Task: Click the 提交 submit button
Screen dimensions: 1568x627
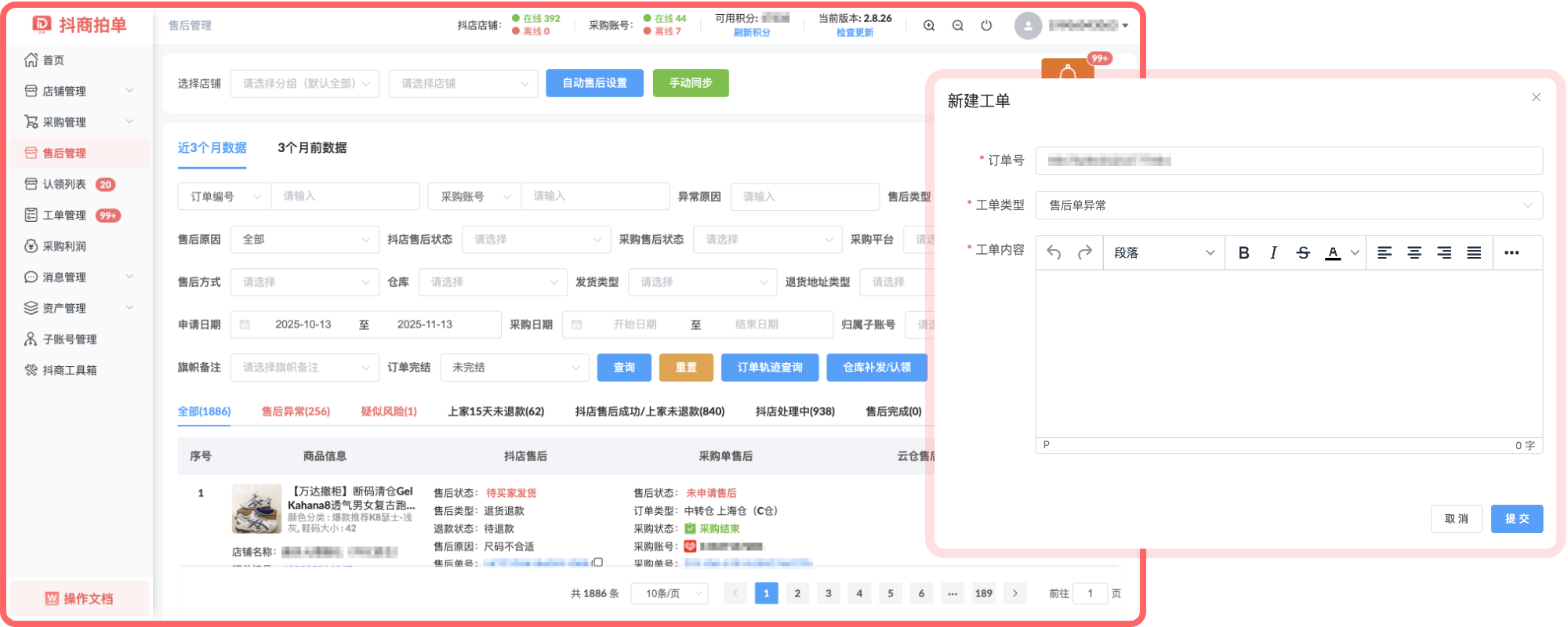Action: pos(1516,519)
